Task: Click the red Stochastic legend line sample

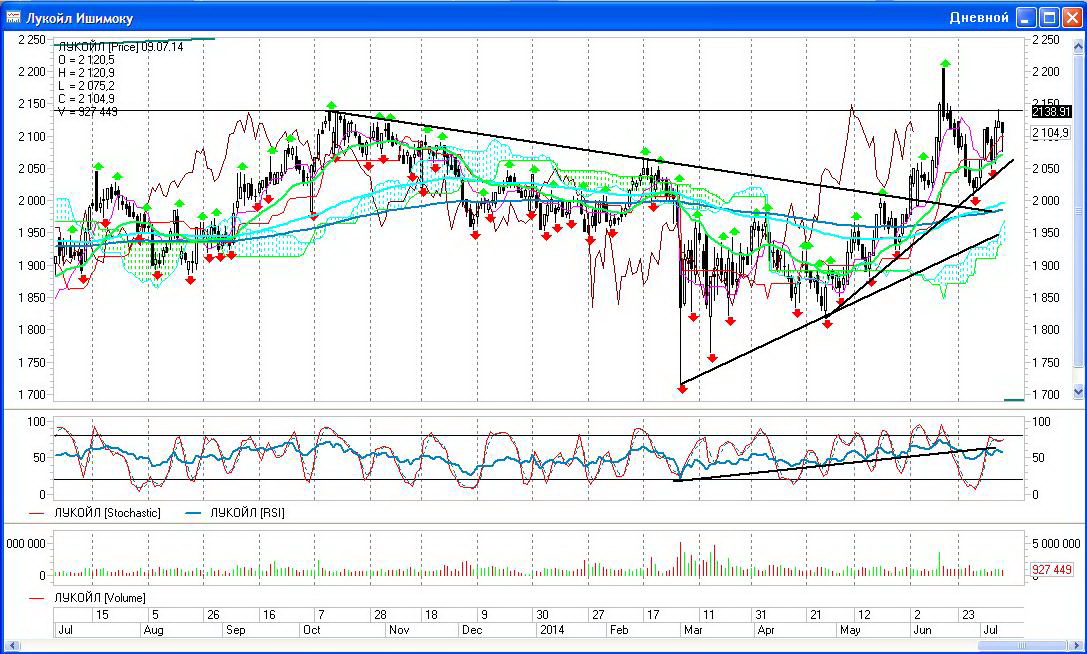Action: coord(38,514)
